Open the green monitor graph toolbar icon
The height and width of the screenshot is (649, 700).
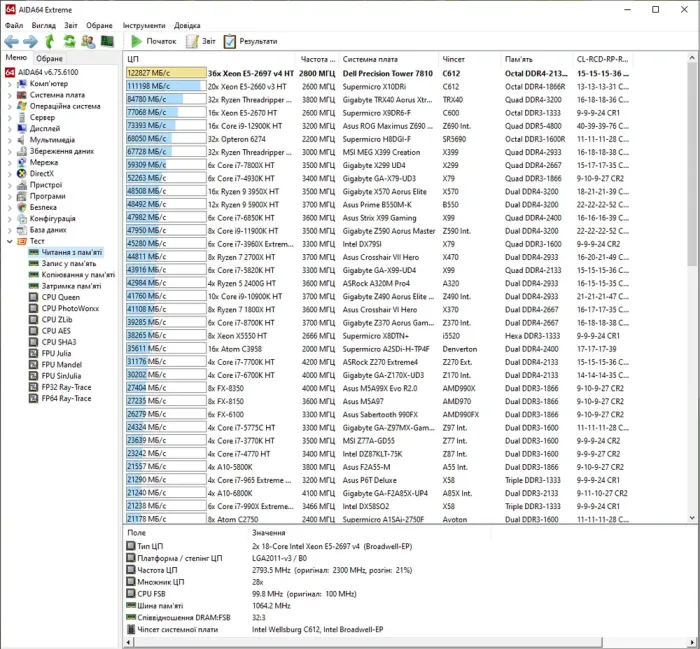pyautogui.click(x=107, y=41)
